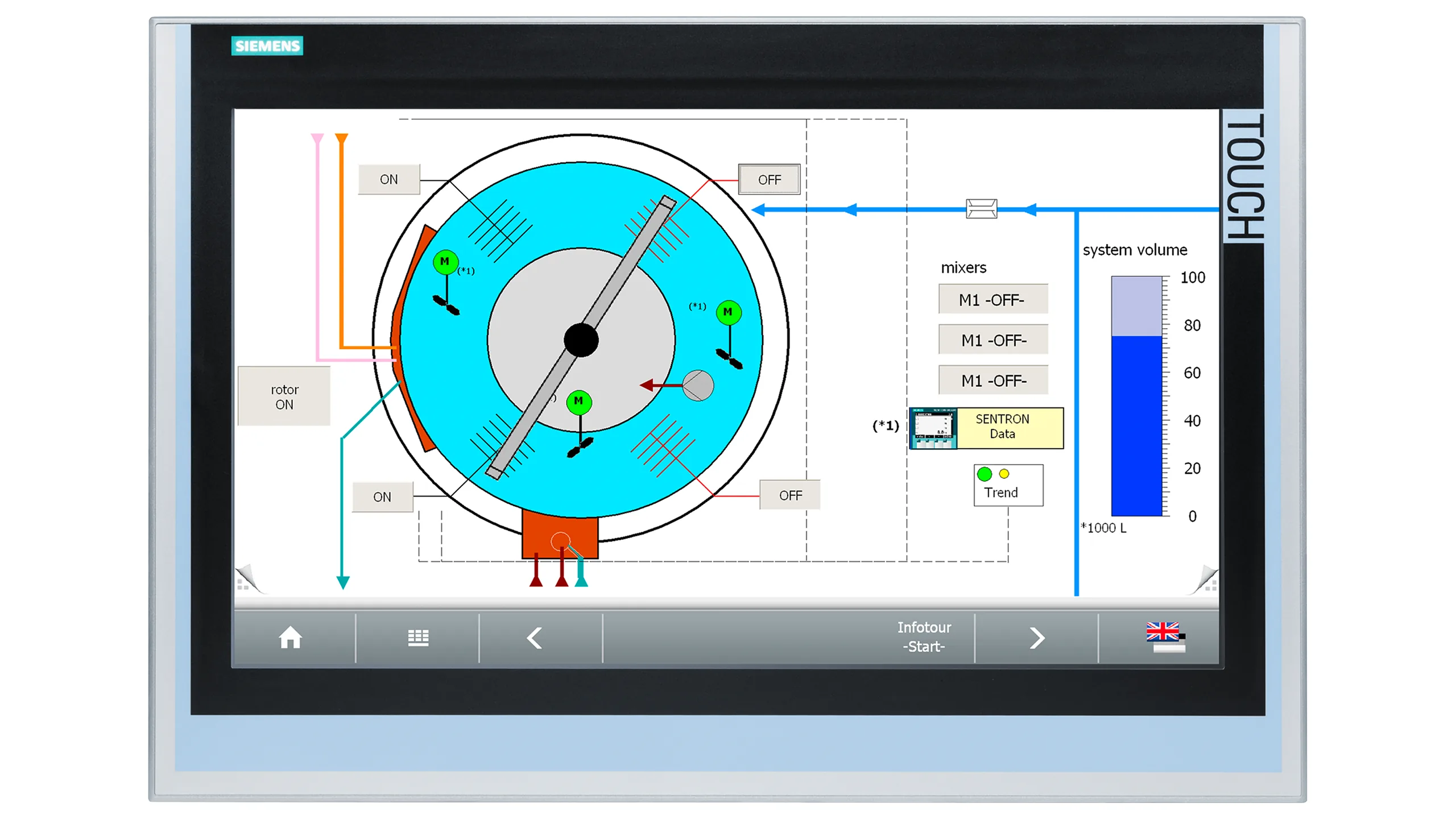
Task: Click the SIEMENS logo
Action: pos(267,45)
